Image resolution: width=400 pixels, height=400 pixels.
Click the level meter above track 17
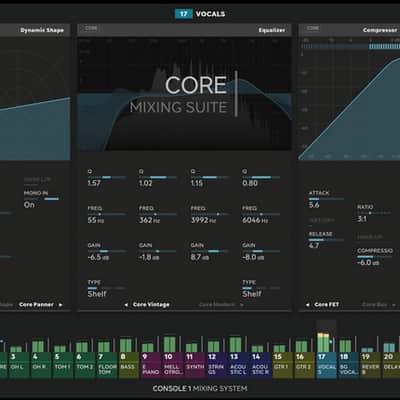click(323, 342)
